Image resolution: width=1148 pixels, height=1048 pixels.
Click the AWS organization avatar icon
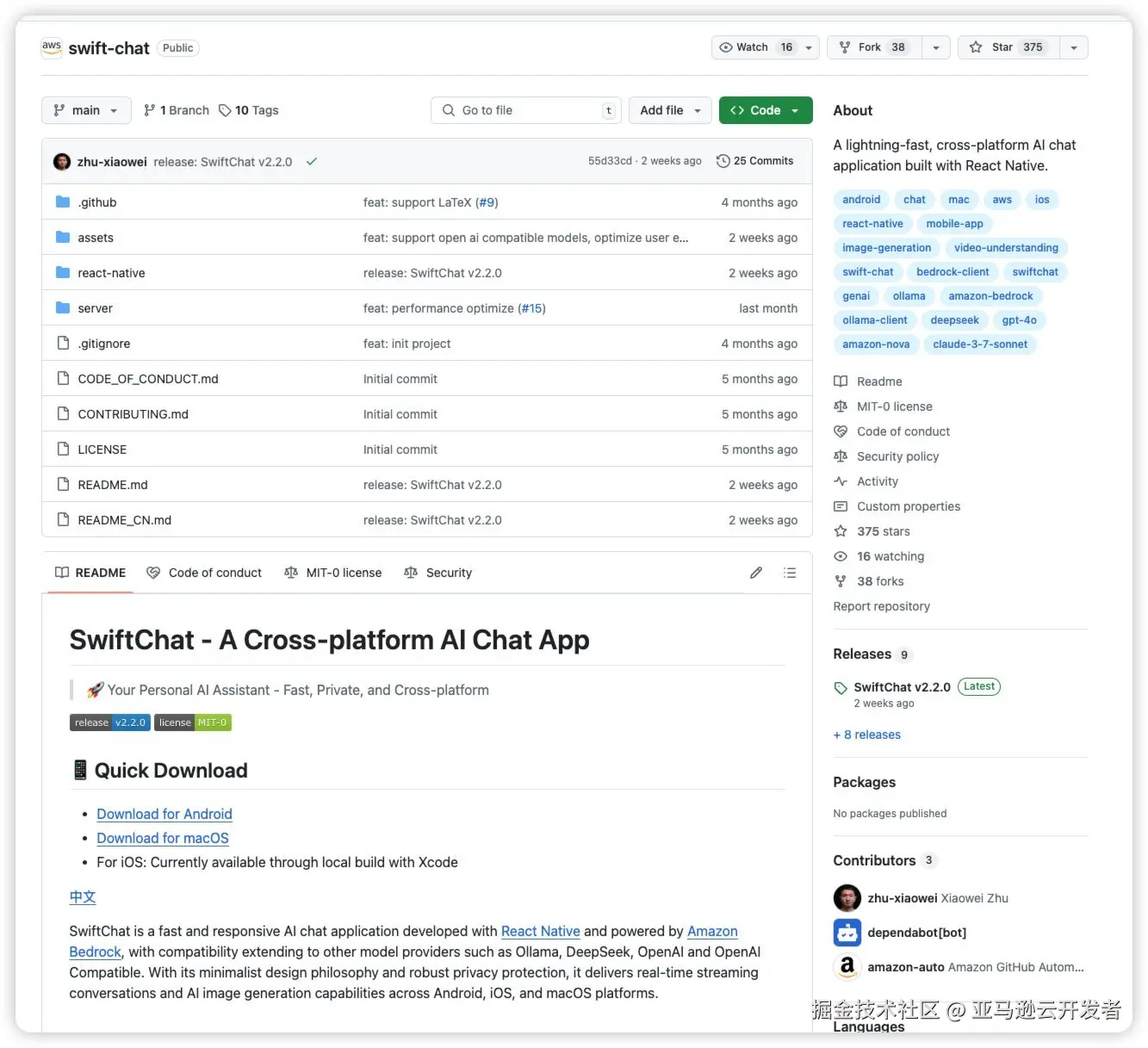click(52, 47)
